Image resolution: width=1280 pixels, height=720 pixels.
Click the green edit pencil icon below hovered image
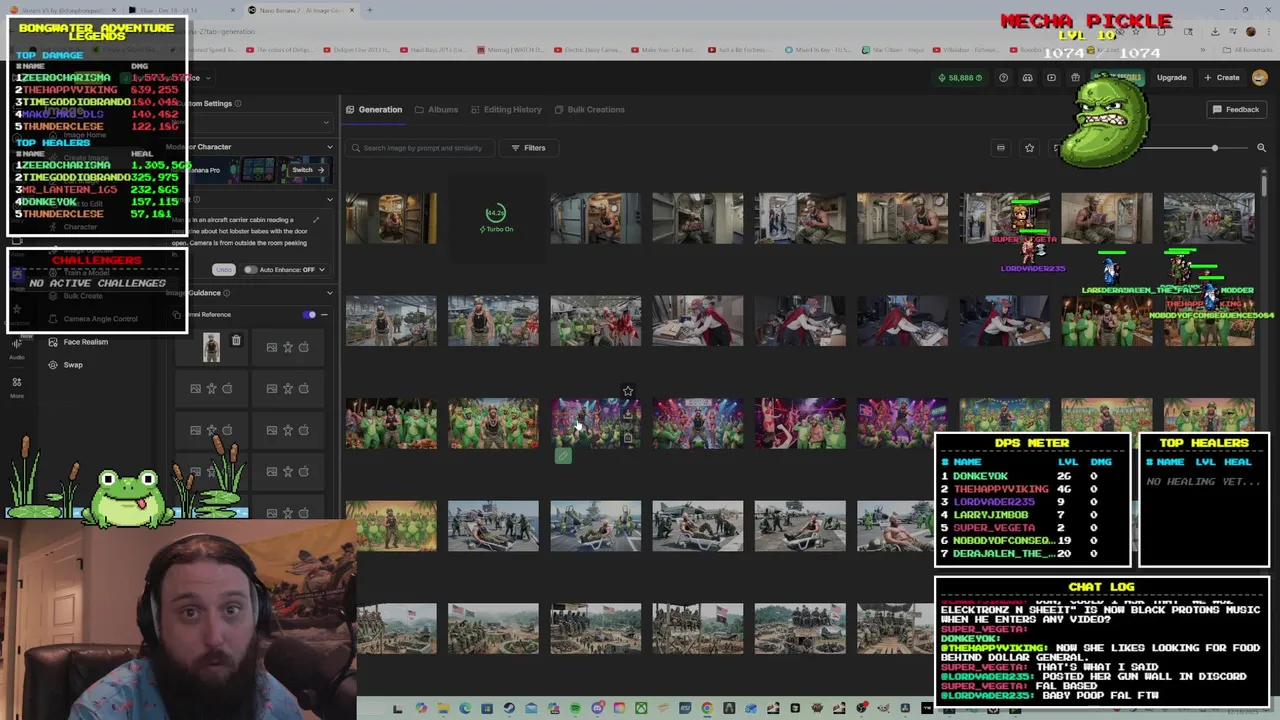[x=563, y=456]
